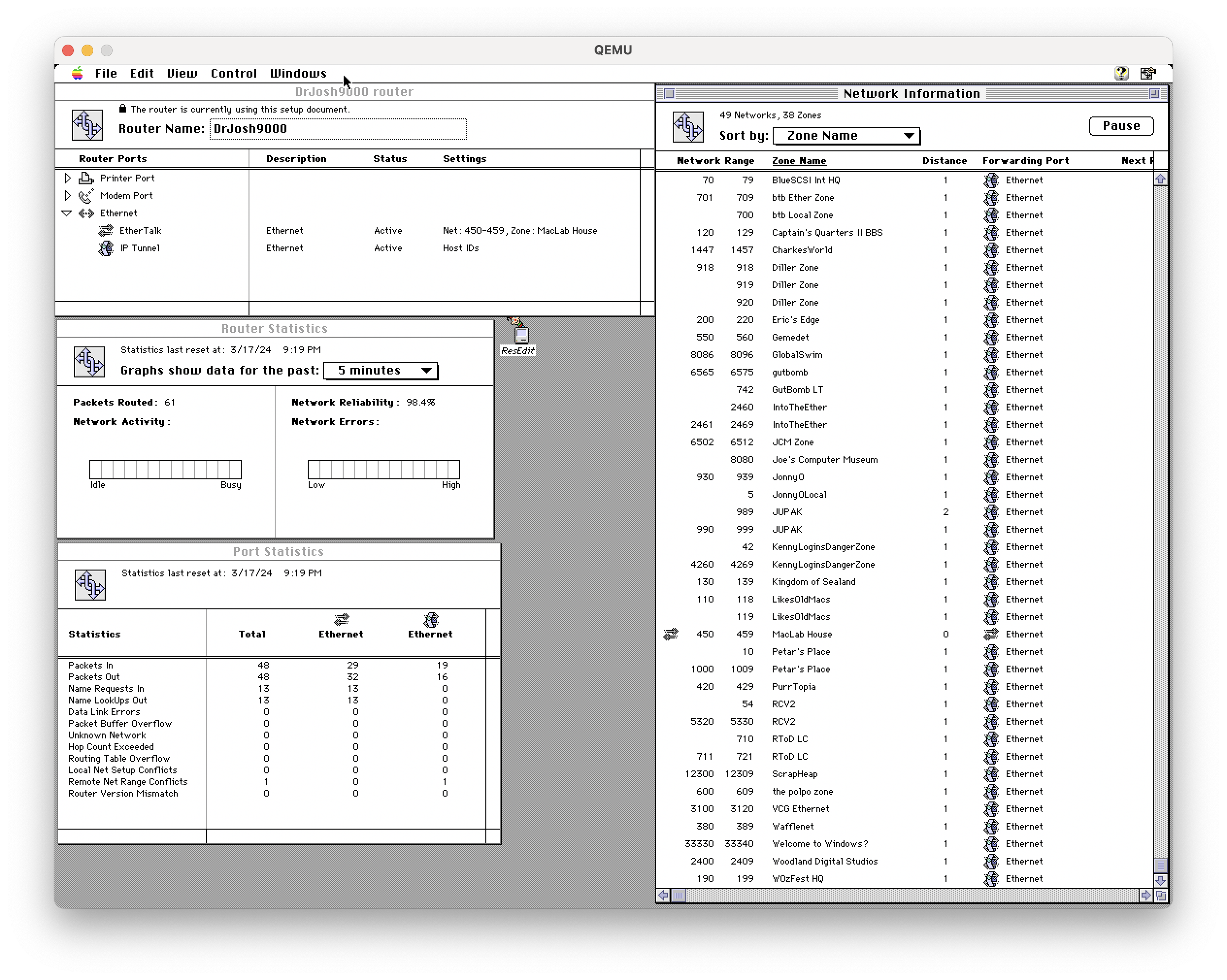This screenshot has width=1227, height=980.
Task: Click the forwarding port icon for W0zFest HQ
Action: [992, 879]
